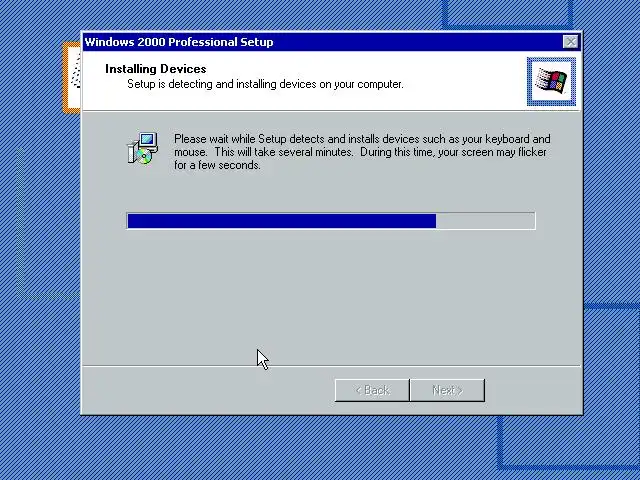Image resolution: width=640 pixels, height=480 pixels.
Task: Click the "Please wait while Setup detects" paragraph
Action: (362, 152)
